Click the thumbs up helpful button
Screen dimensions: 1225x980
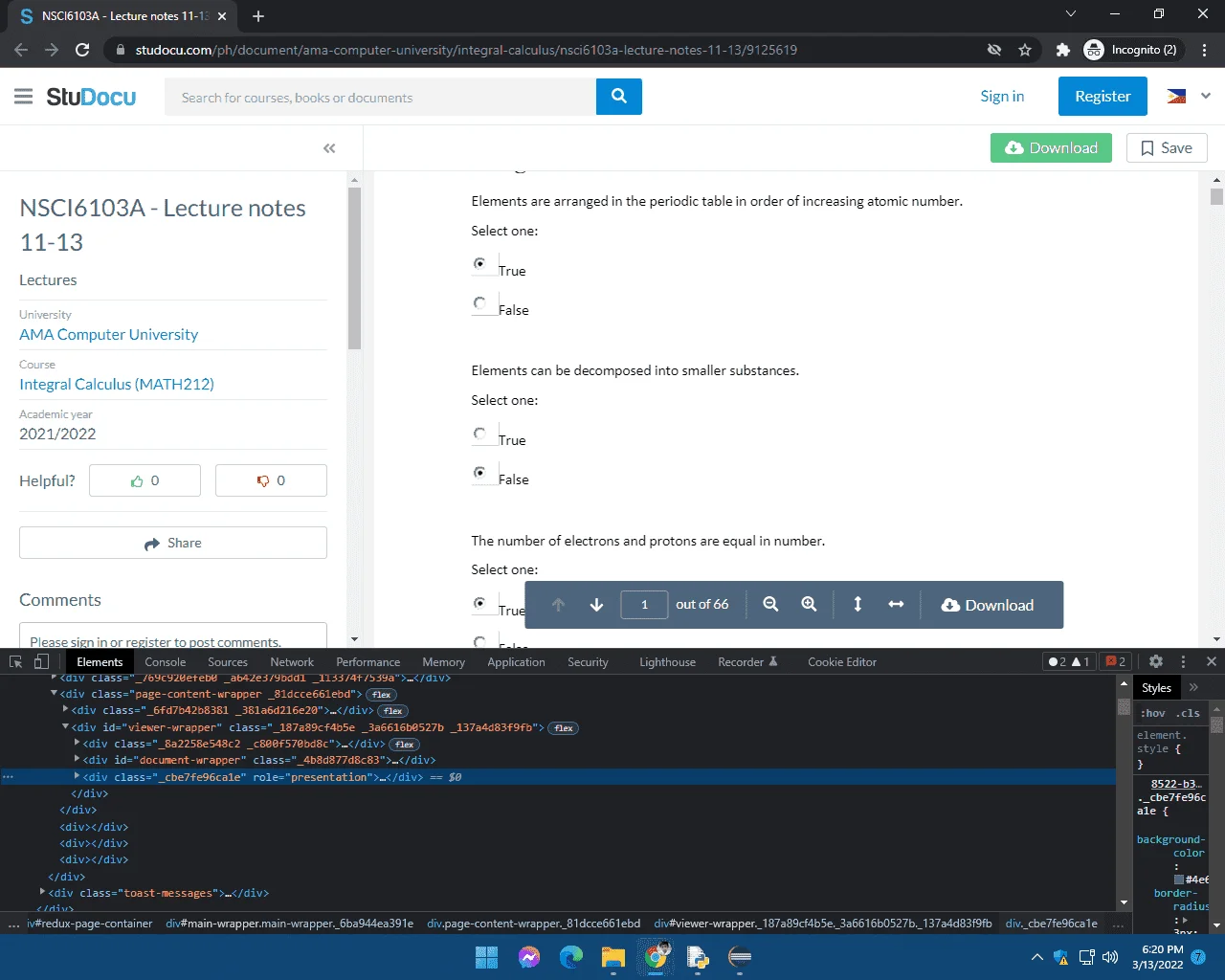pyautogui.click(x=145, y=480)
